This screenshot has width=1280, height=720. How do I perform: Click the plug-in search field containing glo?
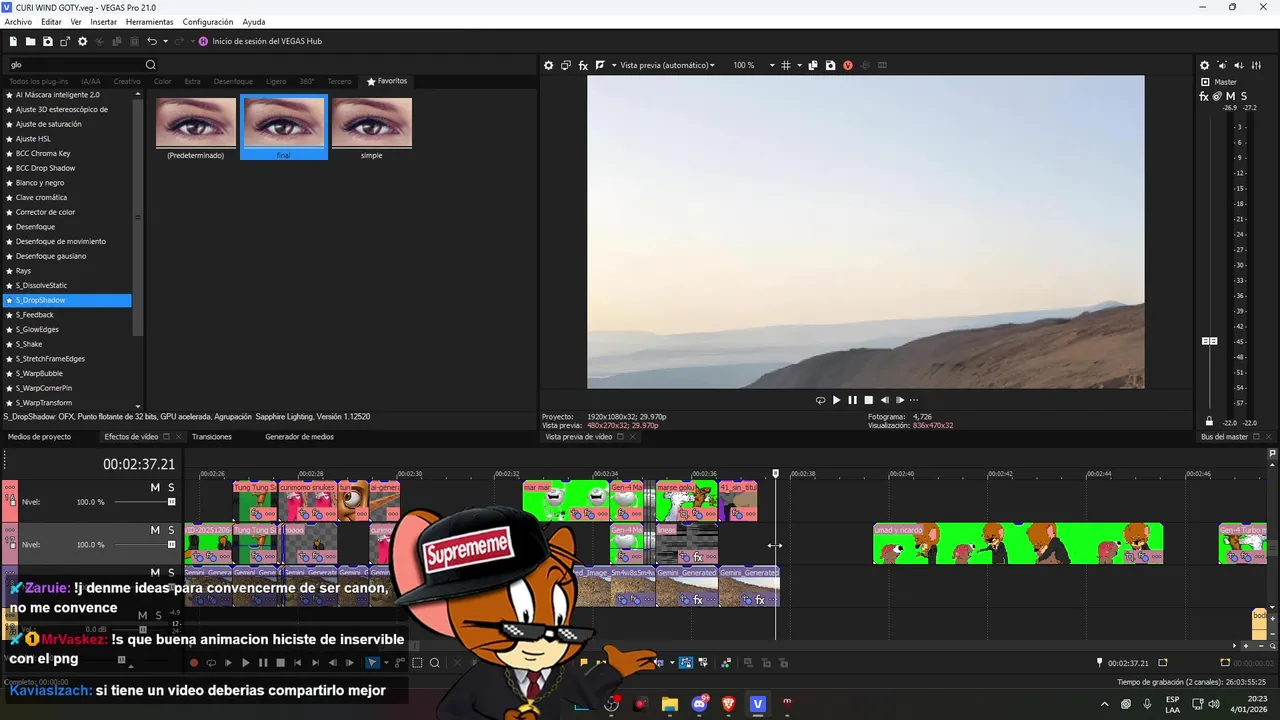(76, 65)
